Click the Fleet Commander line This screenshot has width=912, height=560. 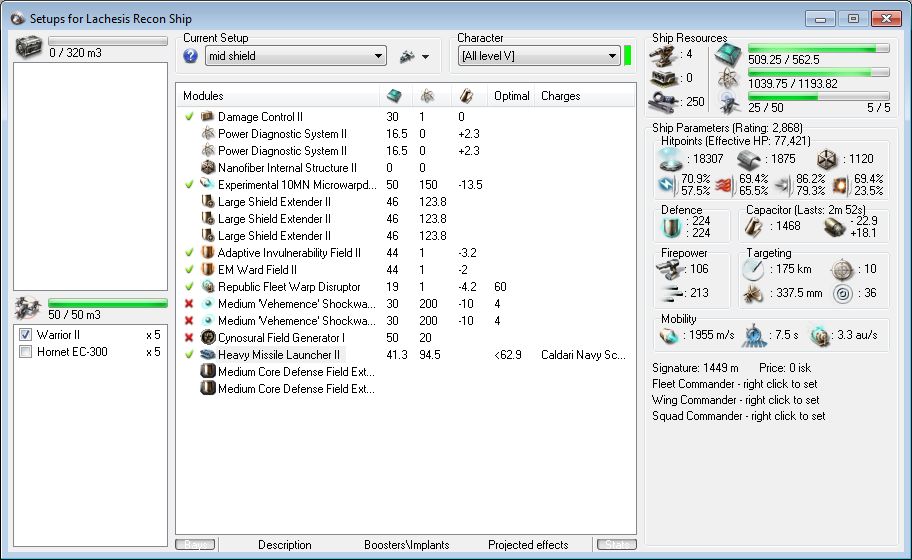tap(734, 384)
